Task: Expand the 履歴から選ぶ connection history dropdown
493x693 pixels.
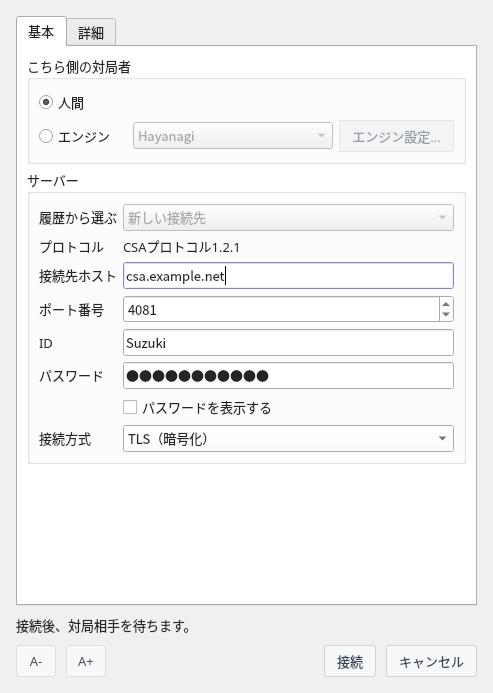Action: pos(288,217)
